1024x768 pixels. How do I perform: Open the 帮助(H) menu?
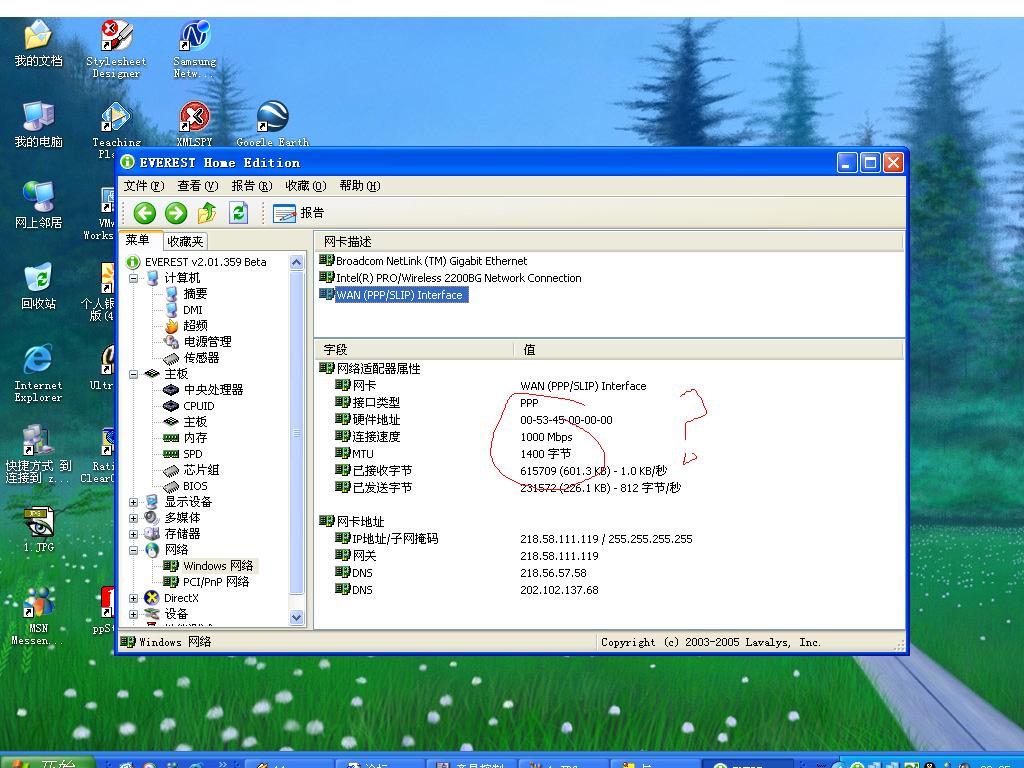click(359, 186)
